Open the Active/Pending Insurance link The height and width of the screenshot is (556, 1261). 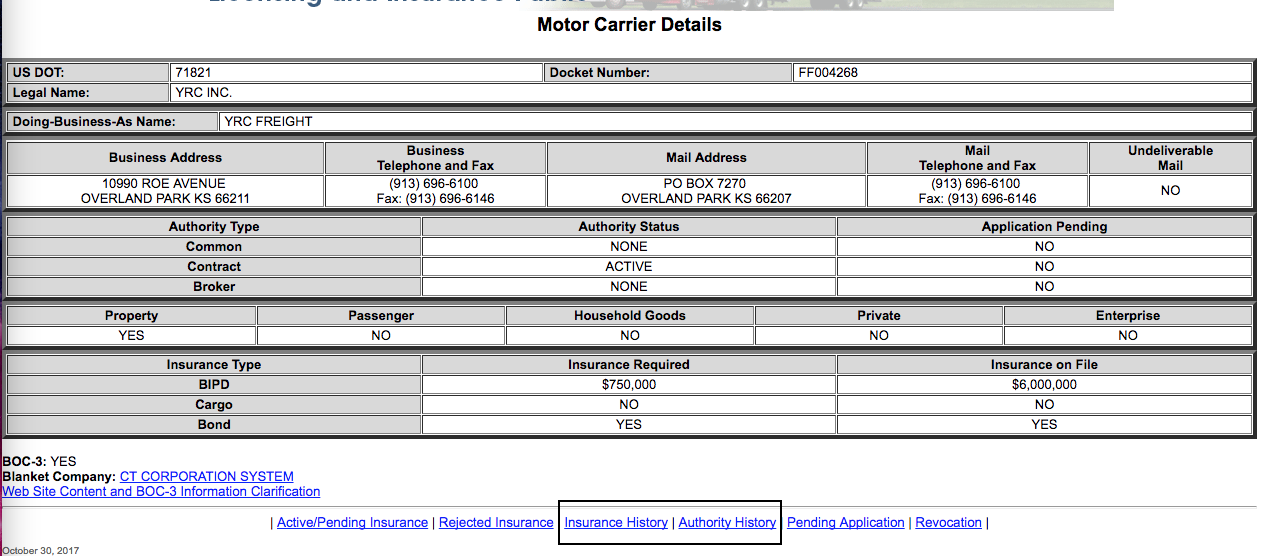[x=352, y=523]
